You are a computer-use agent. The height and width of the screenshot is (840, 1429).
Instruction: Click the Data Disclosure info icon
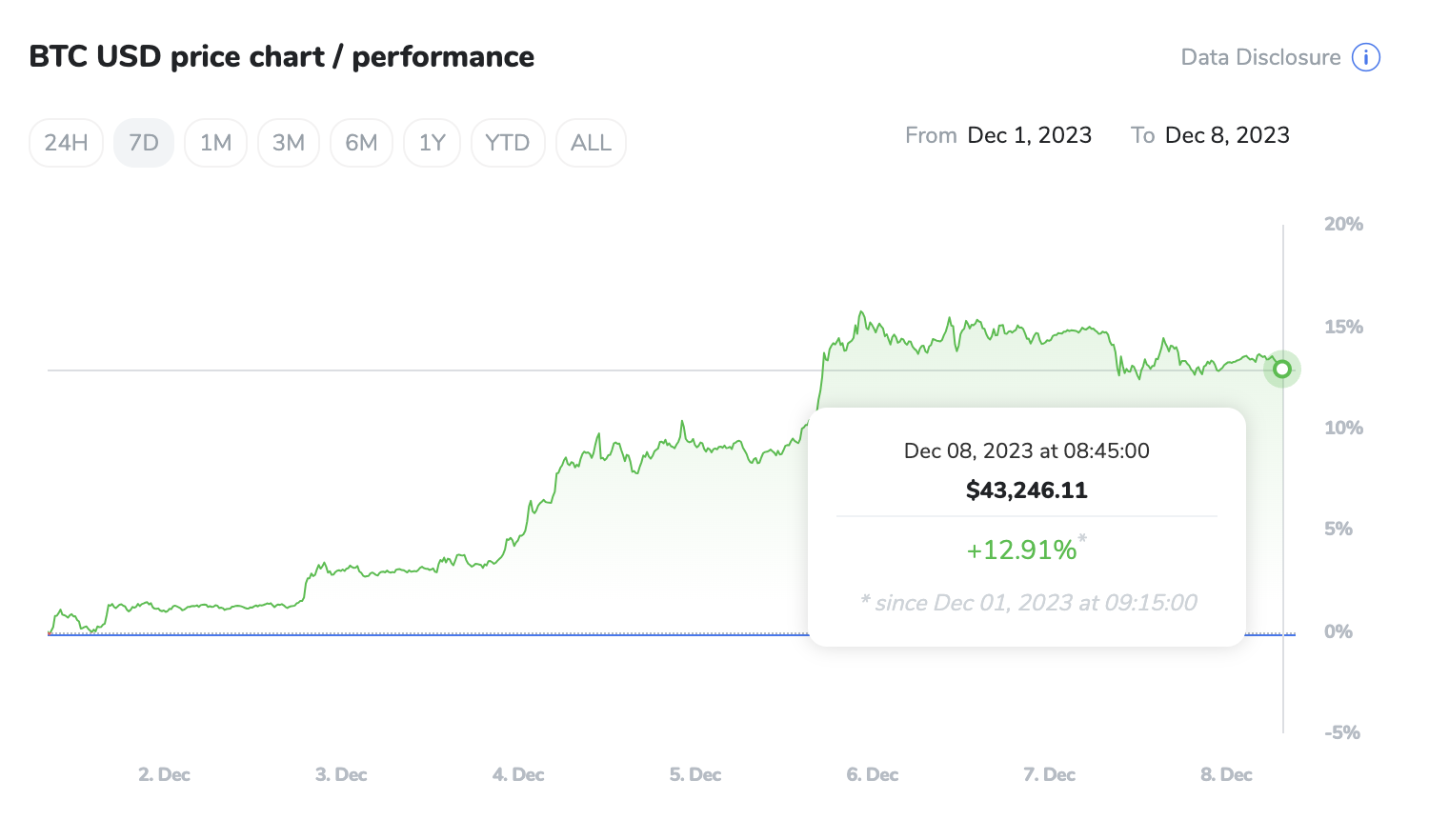(x=1366, y=57)
